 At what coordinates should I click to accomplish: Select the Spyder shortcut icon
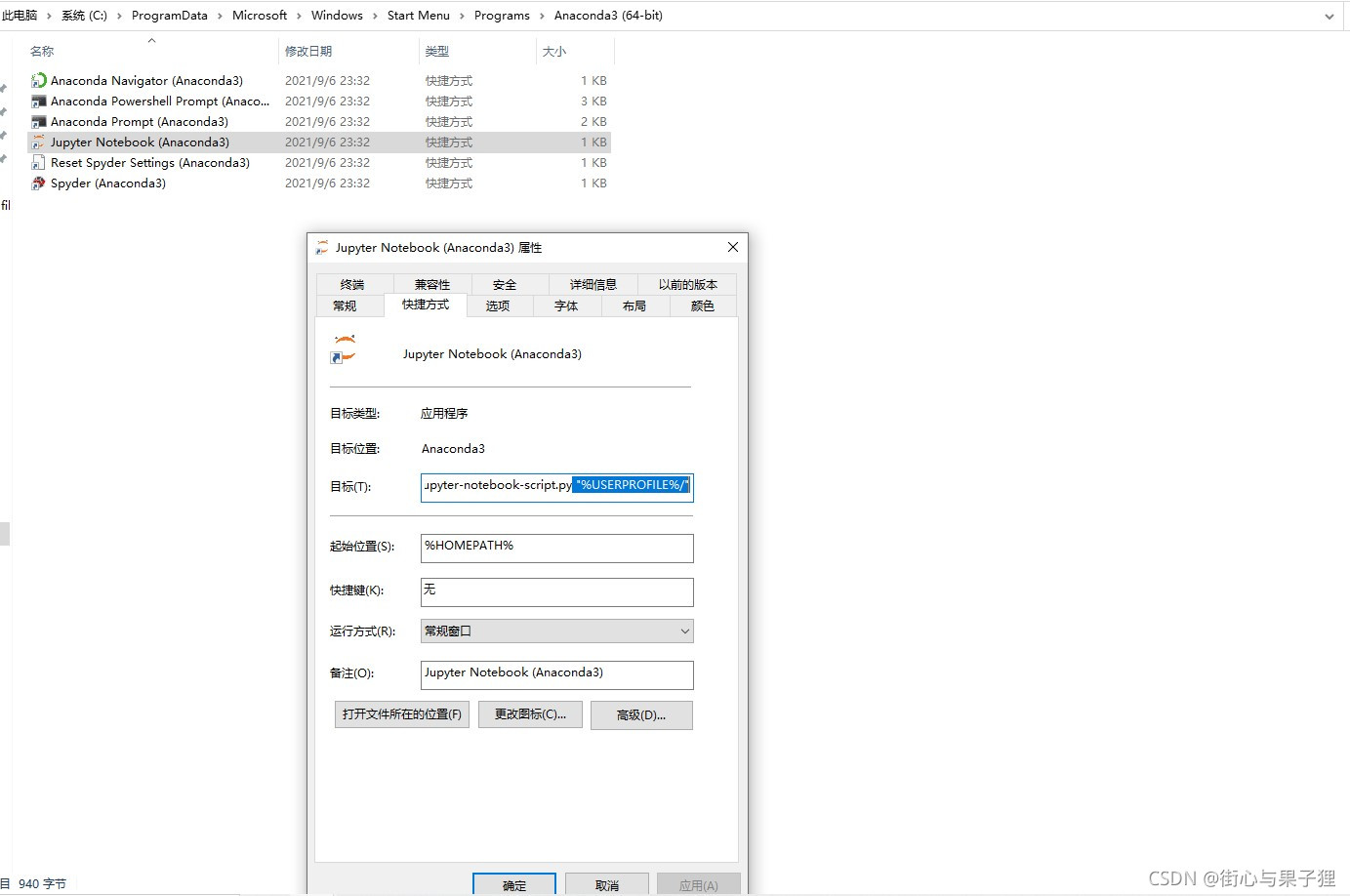(x=38, y=183)
